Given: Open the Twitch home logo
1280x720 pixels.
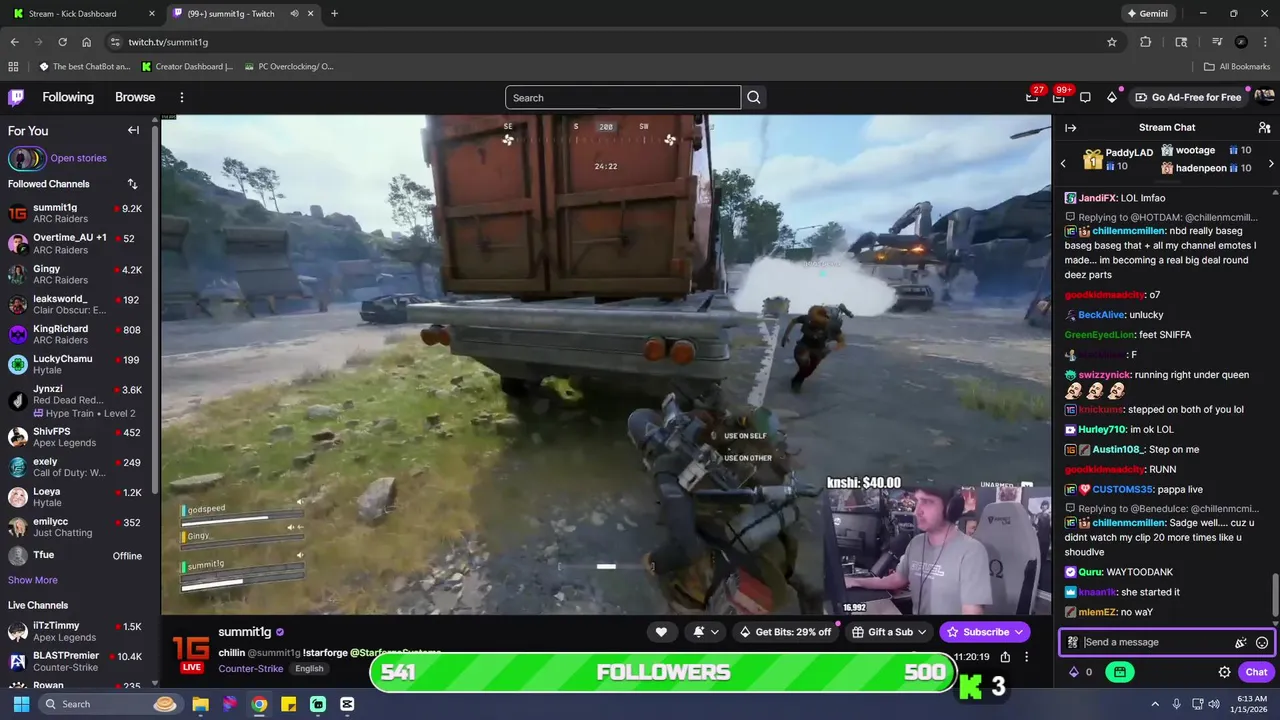Looking at the screenshot, I should [16, 97].
